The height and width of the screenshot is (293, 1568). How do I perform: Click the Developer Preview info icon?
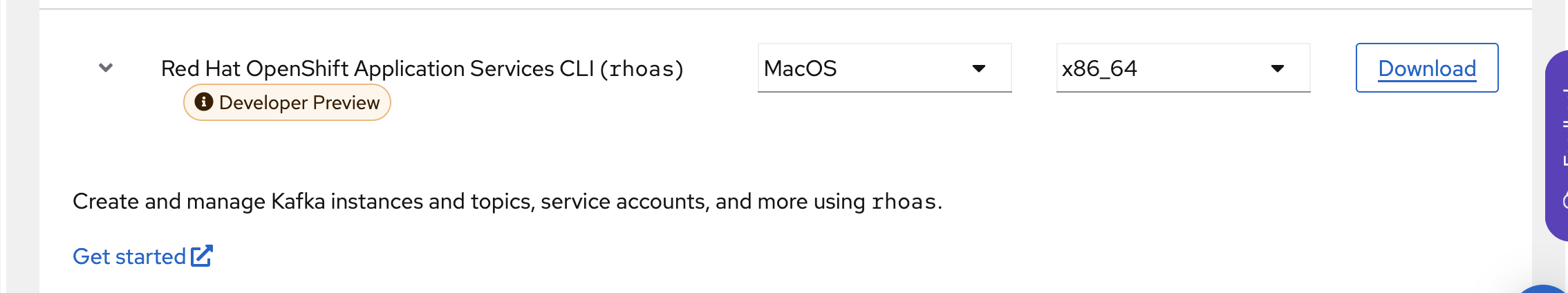203,102
